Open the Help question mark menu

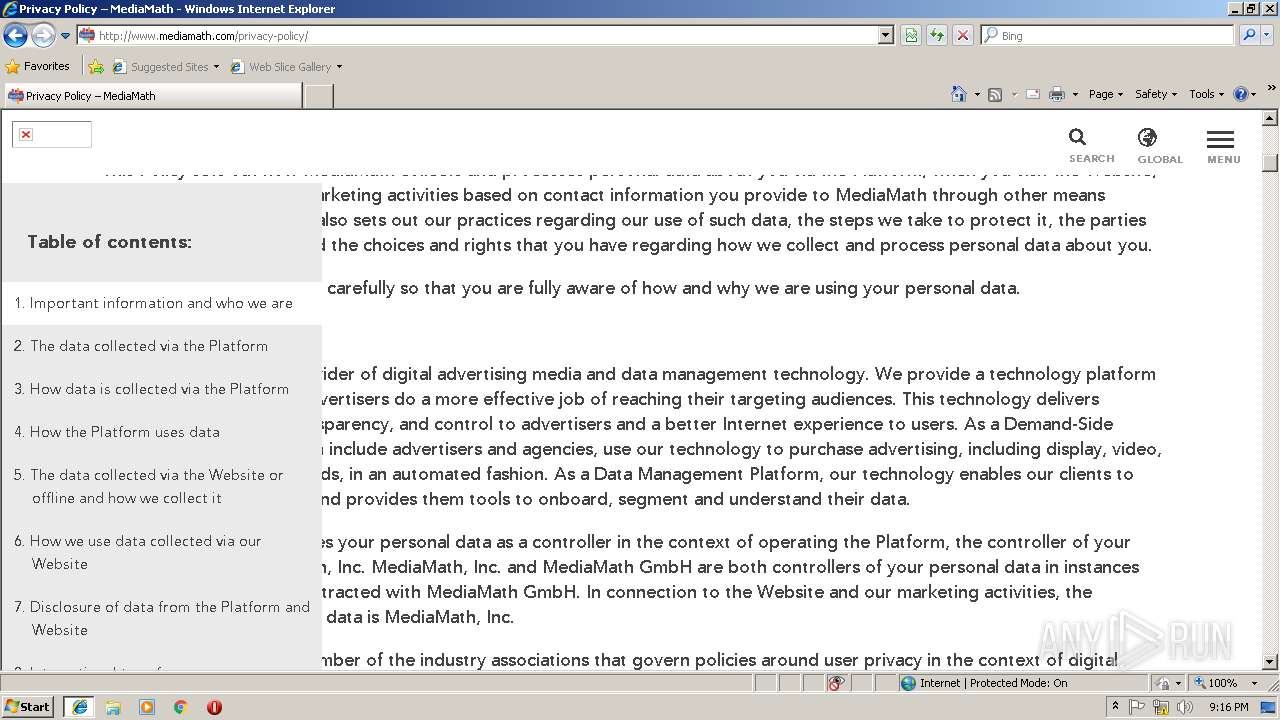pyautogui.click(x=1245, y=94)
